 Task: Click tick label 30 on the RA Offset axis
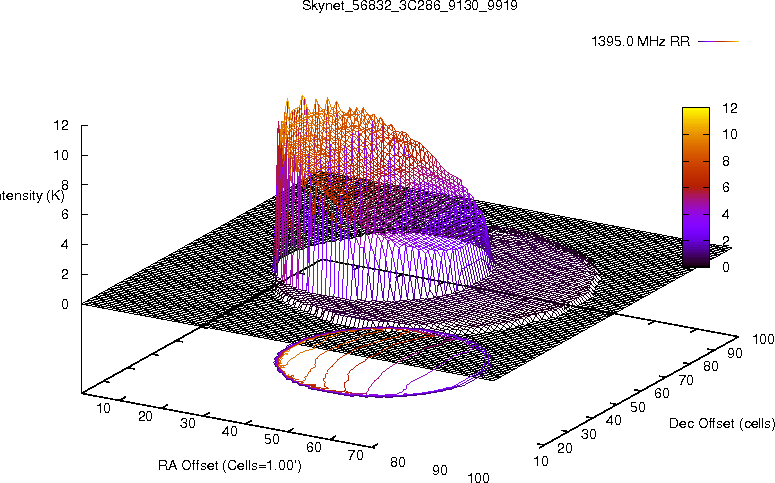tap(188, 424)
